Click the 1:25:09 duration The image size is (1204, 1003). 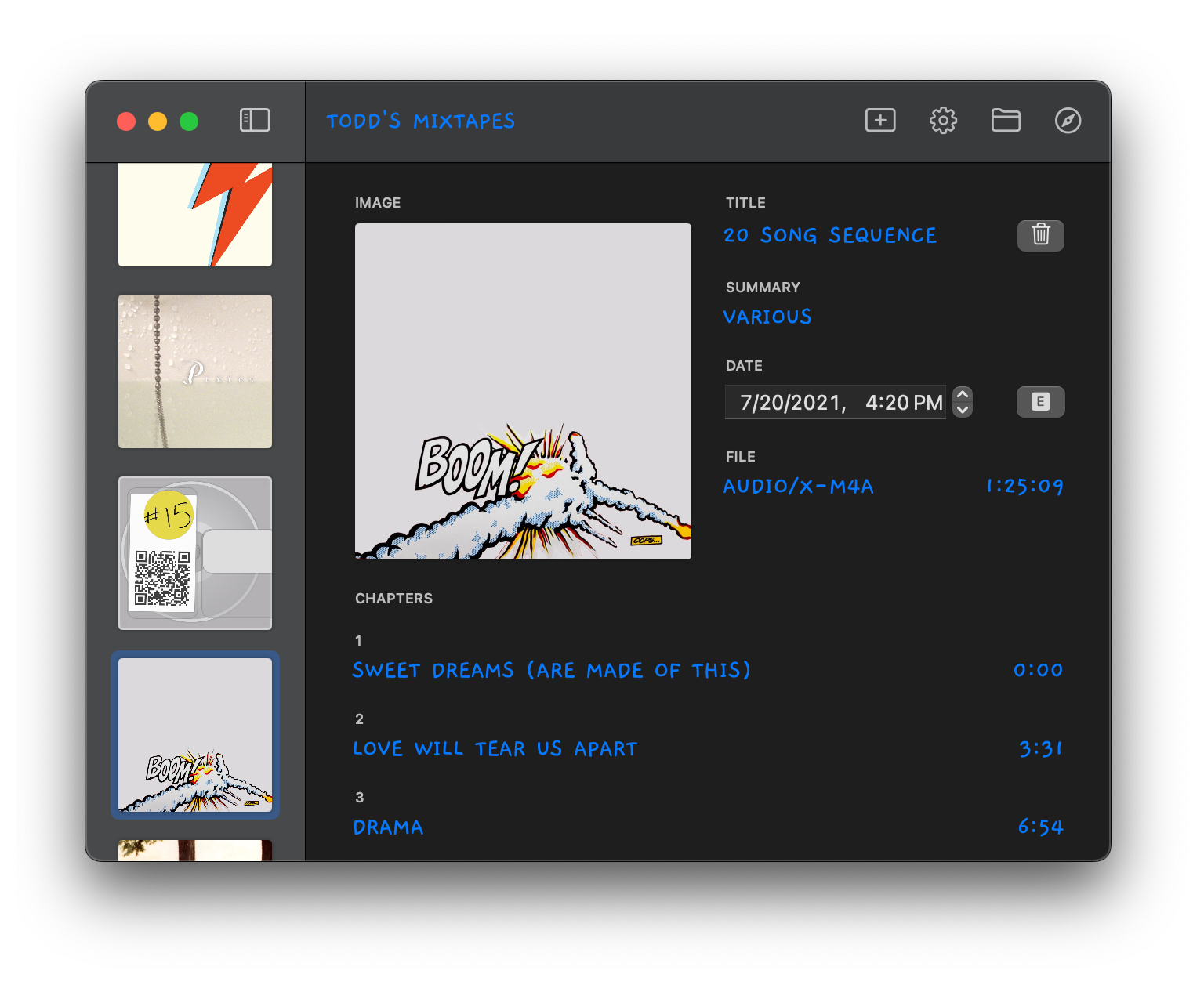tap(1024, 486)
